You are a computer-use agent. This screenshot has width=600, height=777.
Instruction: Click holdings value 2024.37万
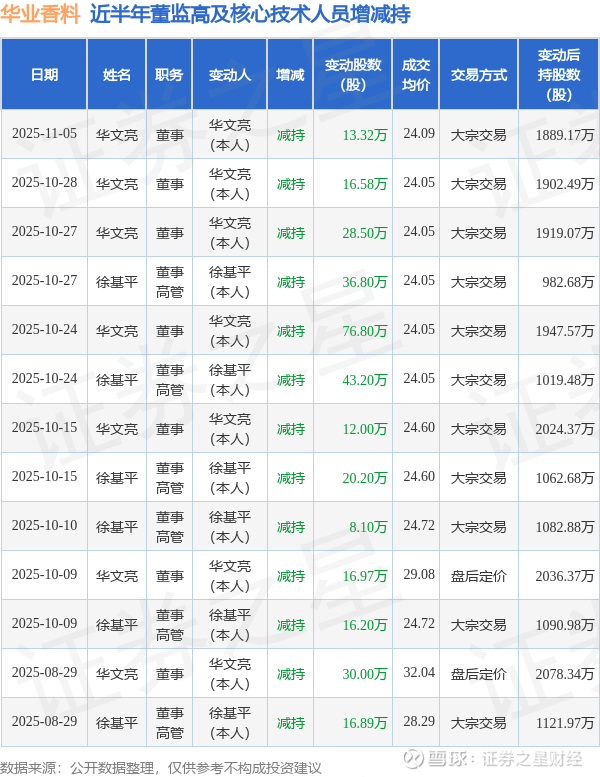(x=565, y=429)
